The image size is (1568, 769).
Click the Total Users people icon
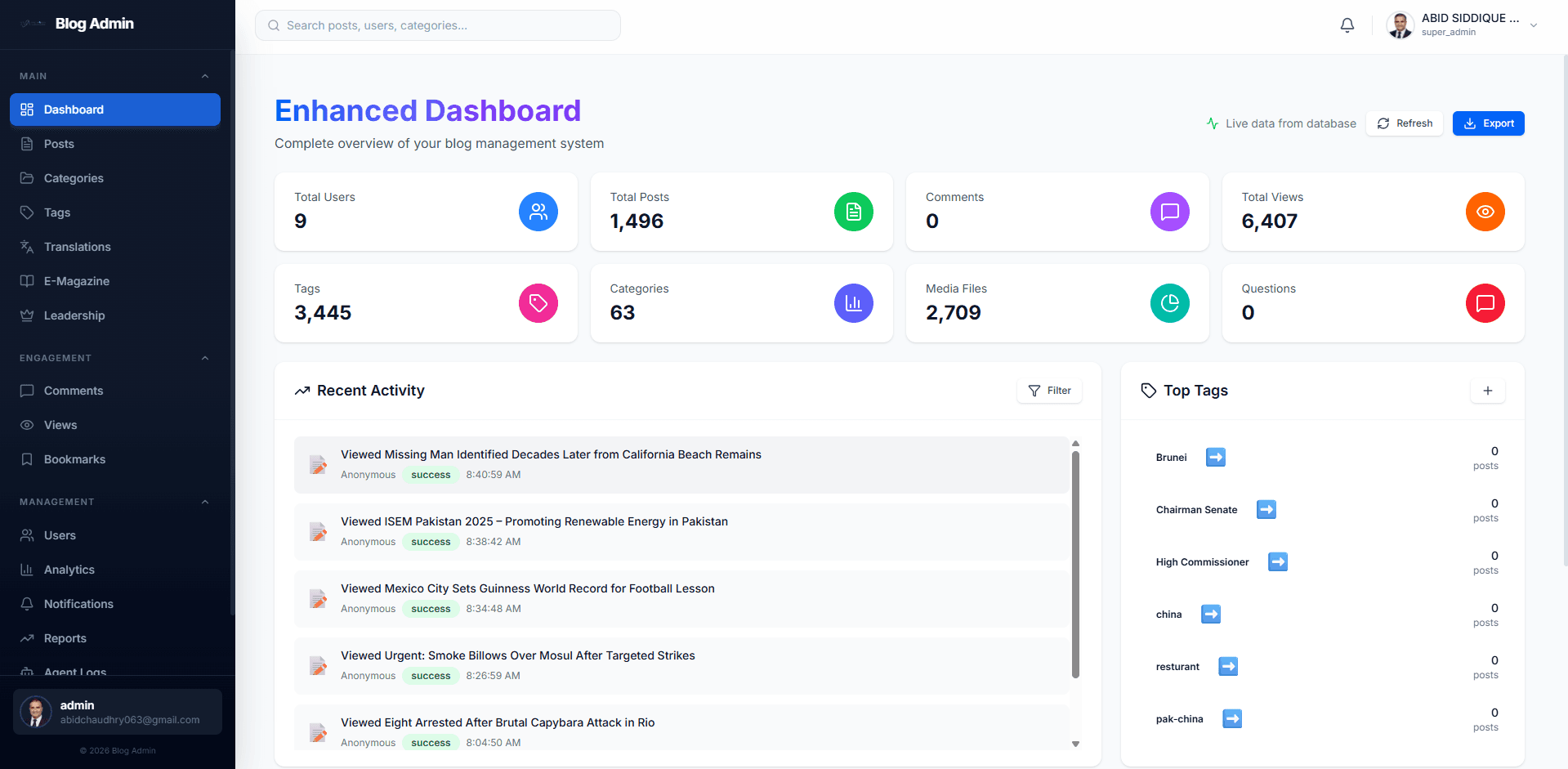[538, 212]
